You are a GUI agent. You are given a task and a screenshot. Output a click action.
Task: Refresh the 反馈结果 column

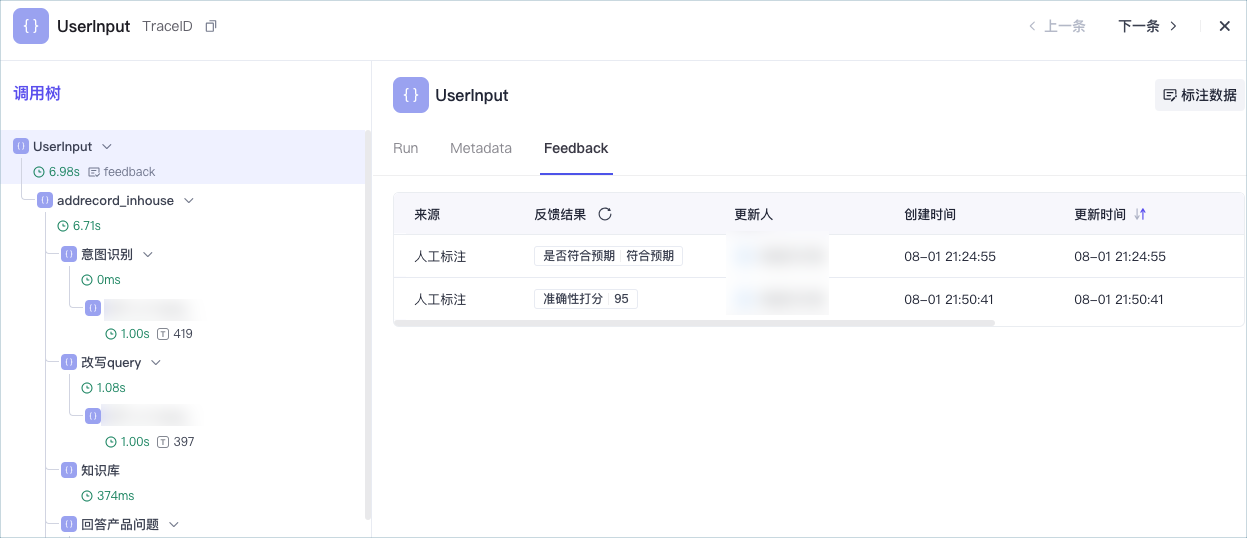605,214
